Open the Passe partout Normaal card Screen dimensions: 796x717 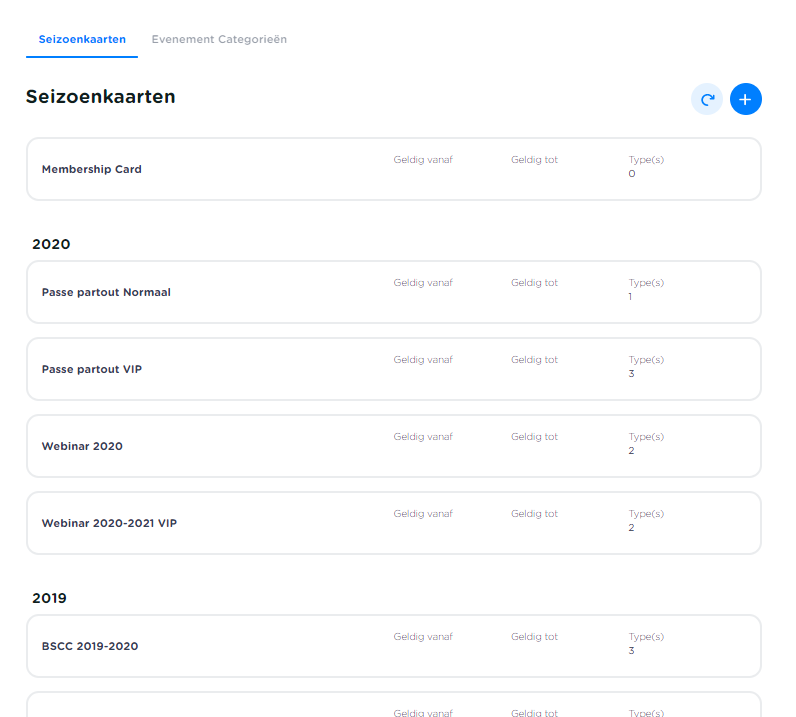pyautogui.click(x=106, y=292)
